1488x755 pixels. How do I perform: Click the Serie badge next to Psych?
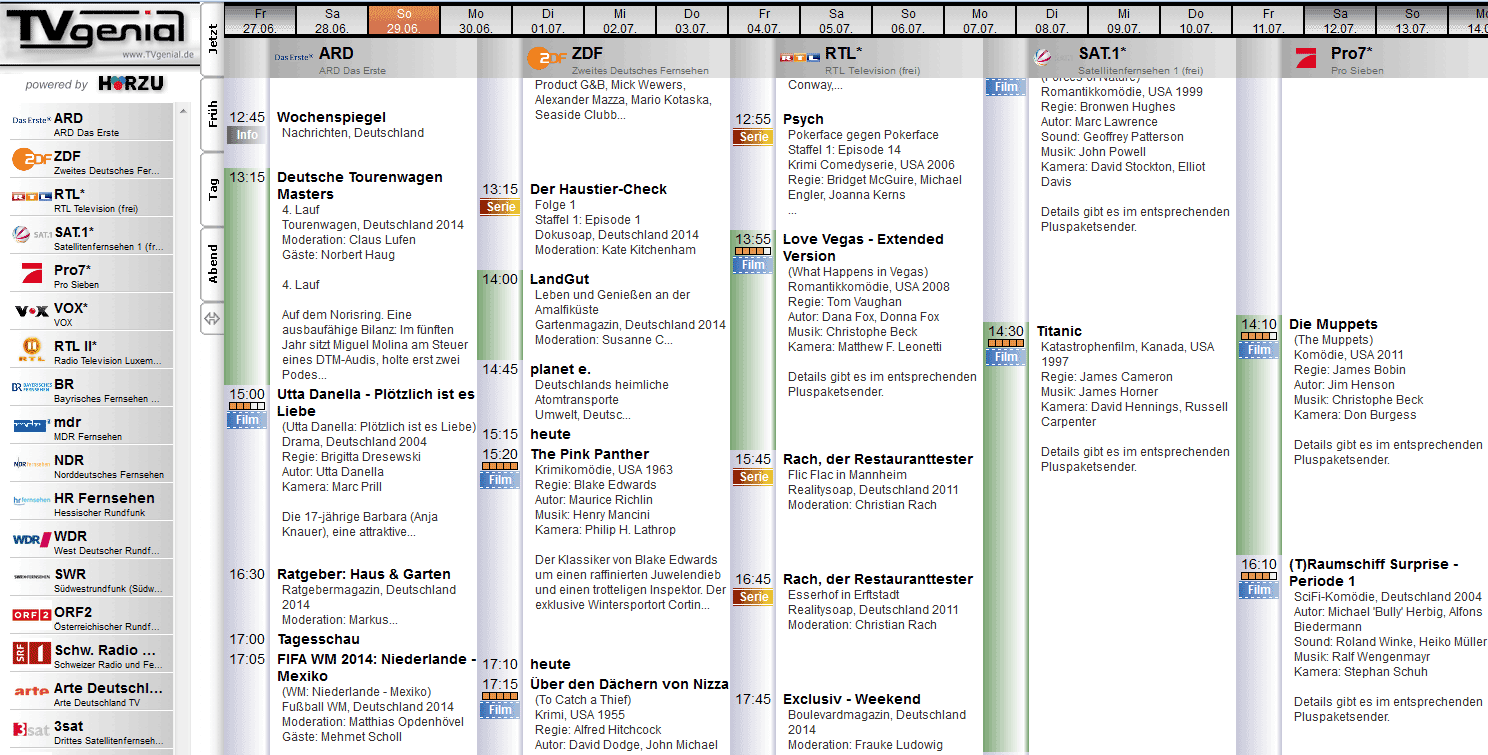(x=753, y=137)
